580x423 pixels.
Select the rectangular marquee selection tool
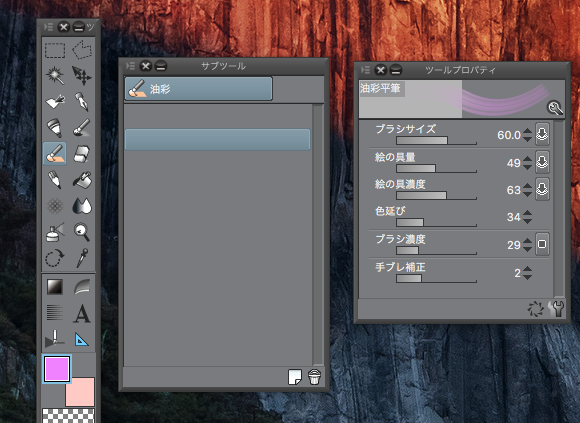tap(55, 50)
